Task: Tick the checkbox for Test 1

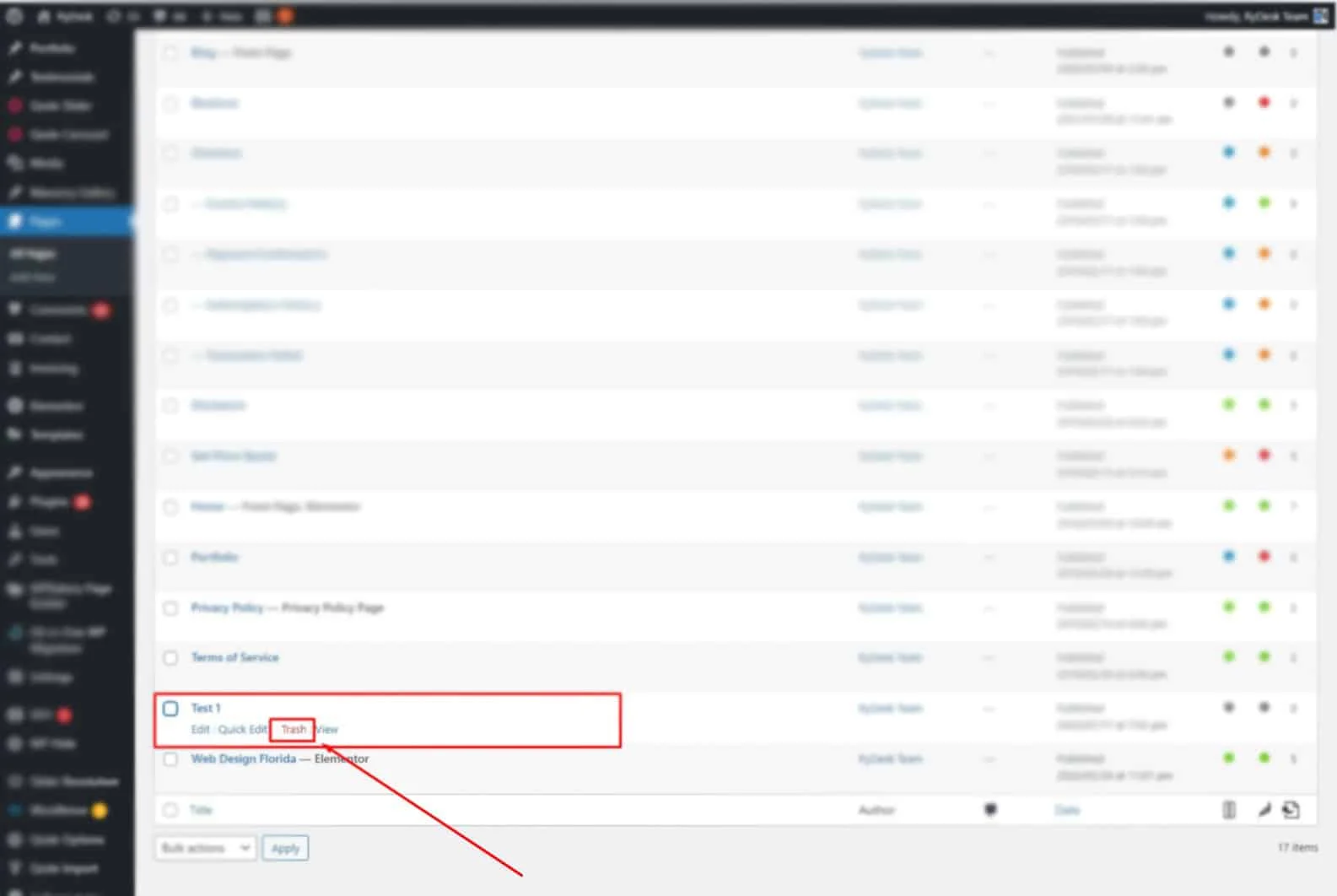Action: [170, 709]
